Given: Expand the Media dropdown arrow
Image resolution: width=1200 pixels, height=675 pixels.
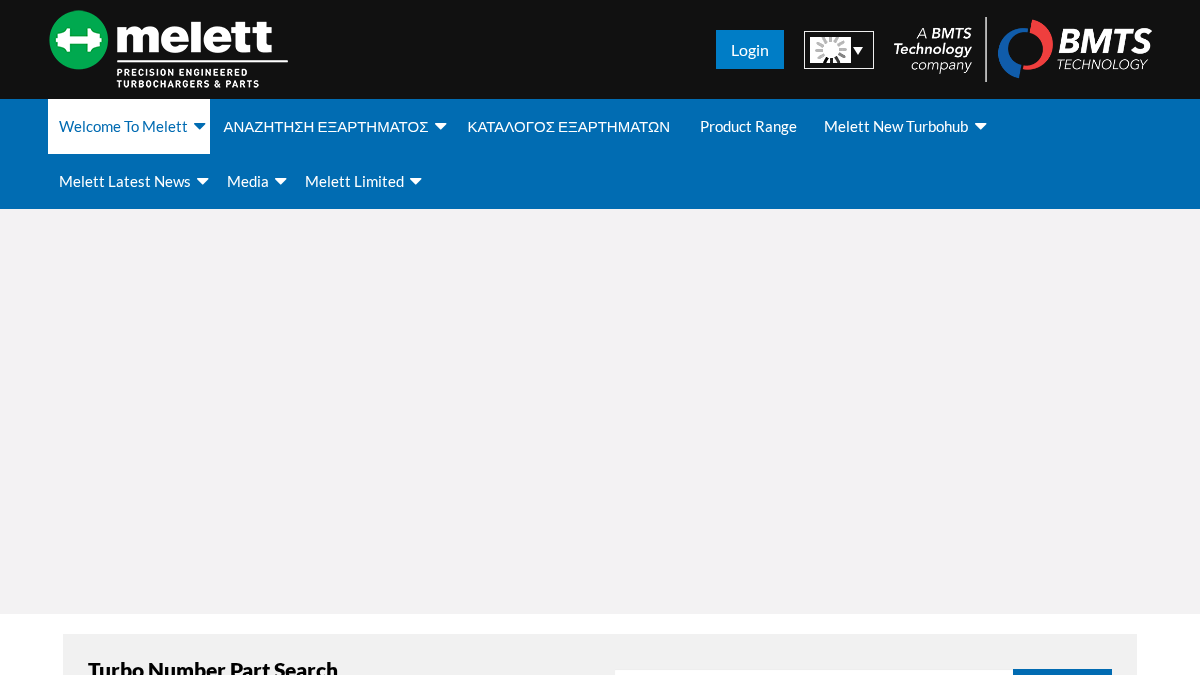Looking at the screenshot, I should 280,181.
